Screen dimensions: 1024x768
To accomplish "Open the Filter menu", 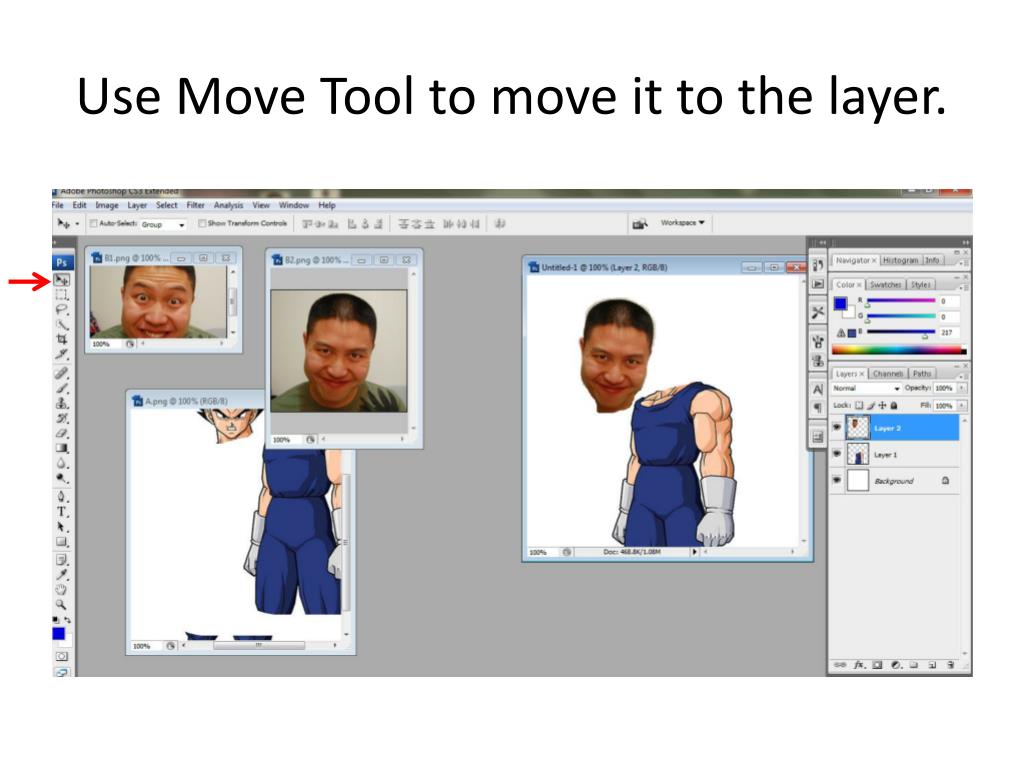I will (x=195, y=205).
